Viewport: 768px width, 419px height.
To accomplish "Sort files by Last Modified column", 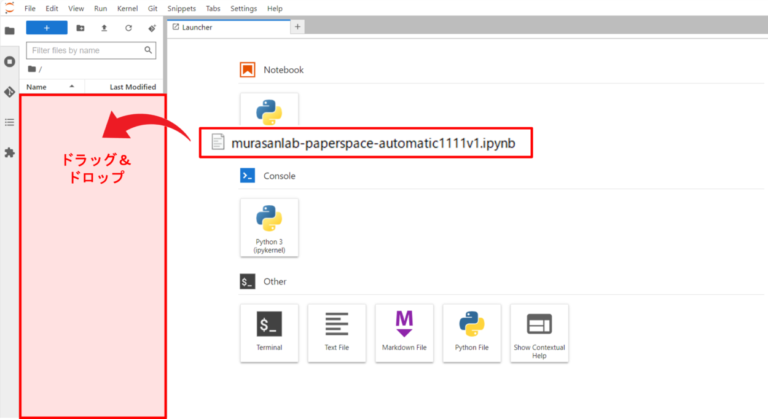I will [132, 87].
